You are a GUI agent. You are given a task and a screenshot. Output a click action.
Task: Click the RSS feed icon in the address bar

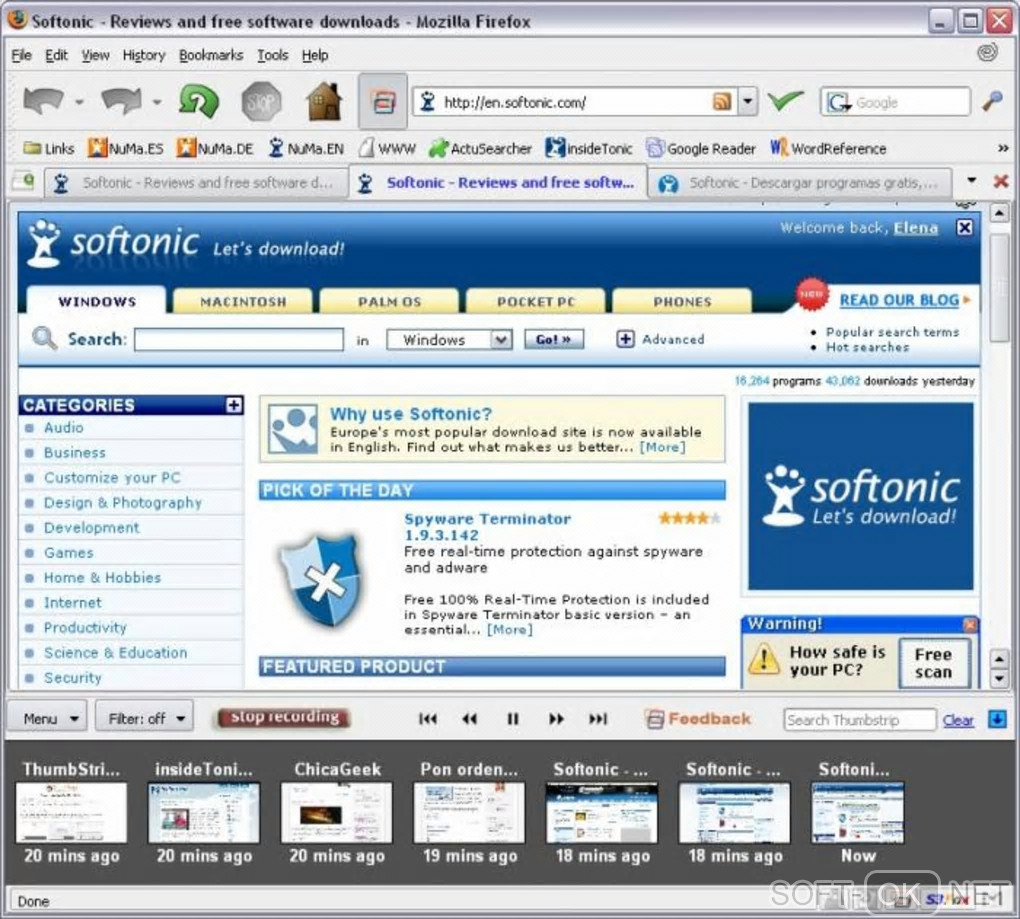[722, 101]
